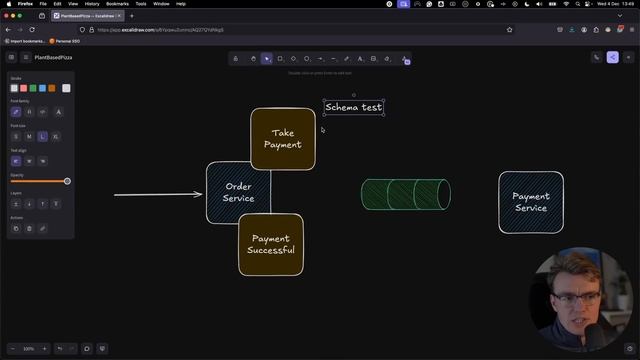This screenshot has width=640, height=360.
Task: Pick the blue stroke color swatch
Action: pos(42,88)
